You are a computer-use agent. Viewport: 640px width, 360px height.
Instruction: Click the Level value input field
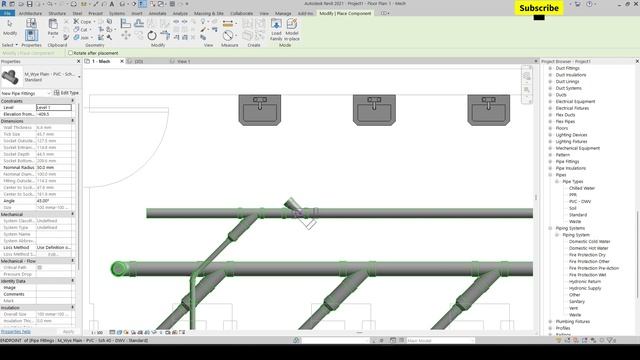(x=53, y=107)
